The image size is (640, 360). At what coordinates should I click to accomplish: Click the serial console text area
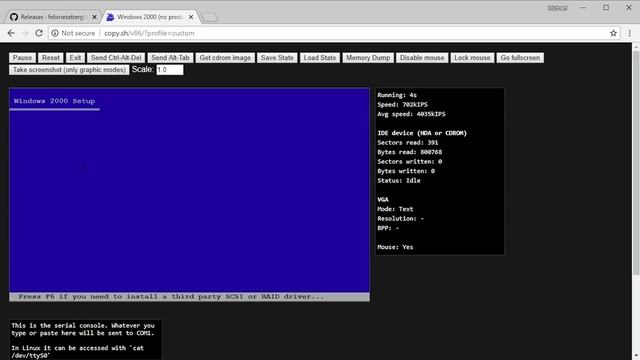tap(86, 339)
